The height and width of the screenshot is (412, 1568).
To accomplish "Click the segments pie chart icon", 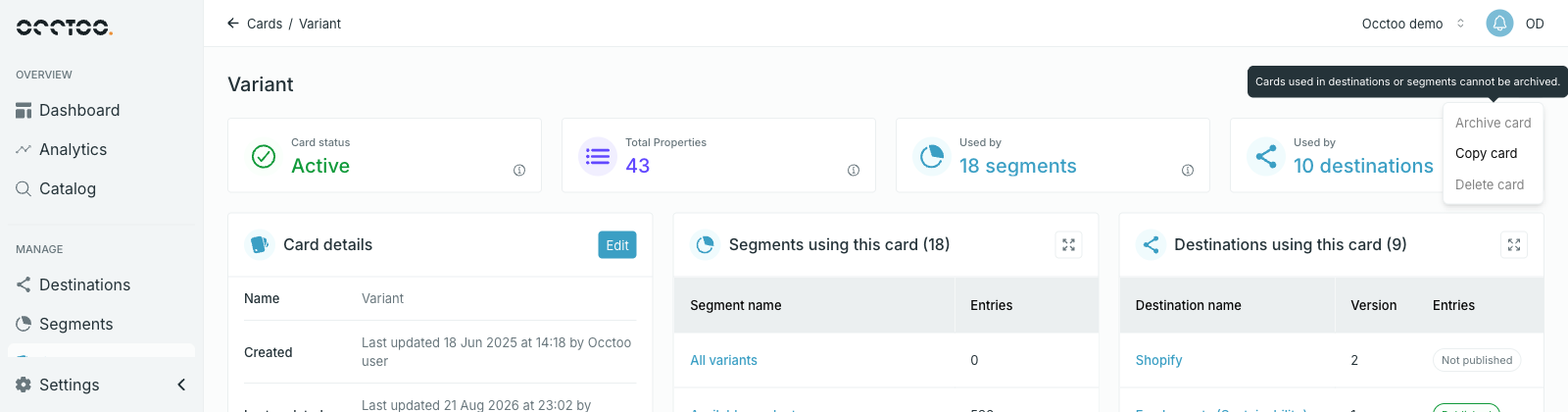I will (x=932, y=156).
